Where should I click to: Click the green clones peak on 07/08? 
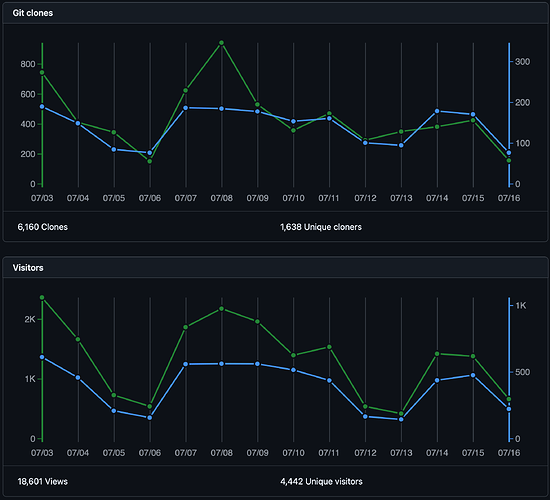point(221,43)
